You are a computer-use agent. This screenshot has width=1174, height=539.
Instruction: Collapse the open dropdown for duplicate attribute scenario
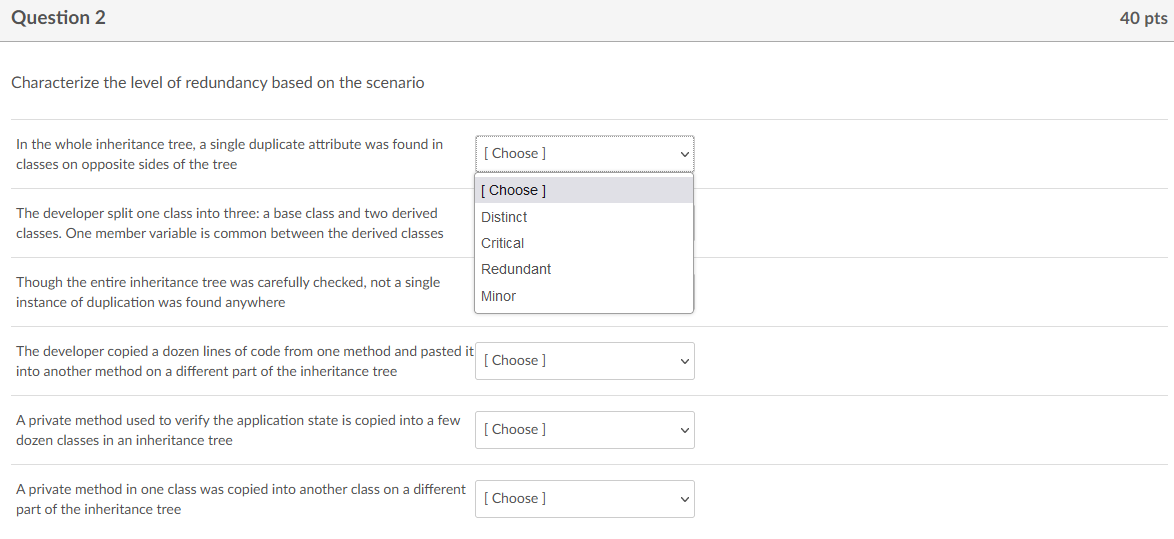pyautogui.click(x=584, y=154)
